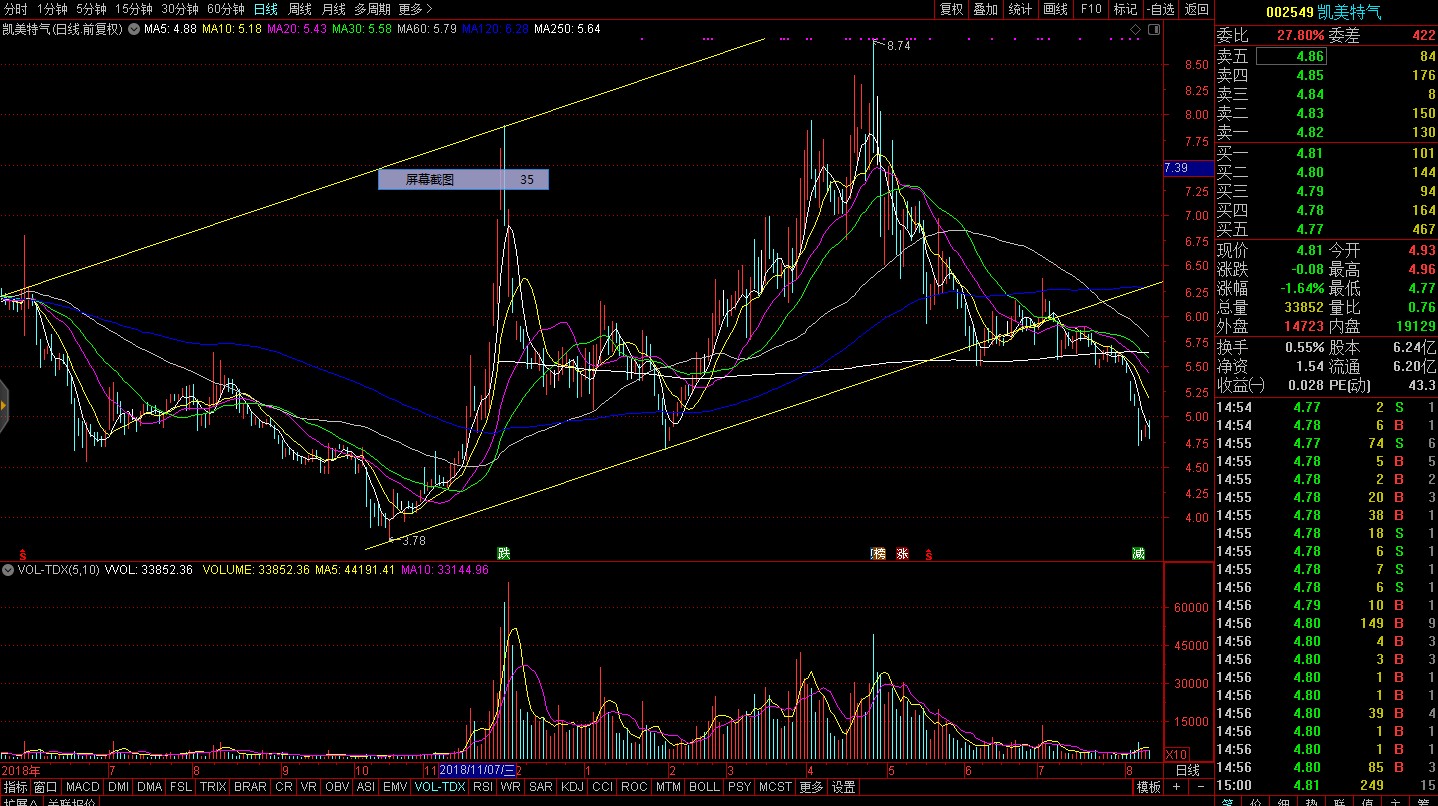The image size is (1438, 806).
Task: Select the DMA indicator
Action: click(x=149, y=787)
